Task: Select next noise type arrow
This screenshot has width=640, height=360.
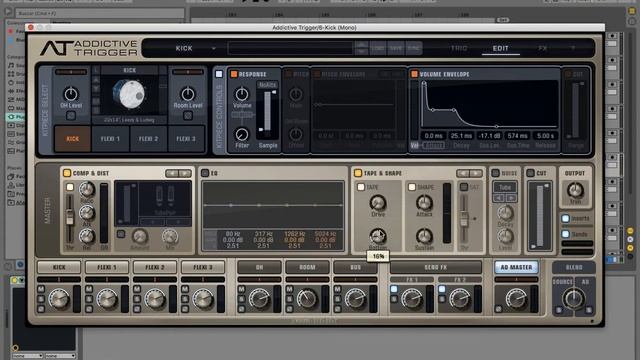Action: click(511, 198)
